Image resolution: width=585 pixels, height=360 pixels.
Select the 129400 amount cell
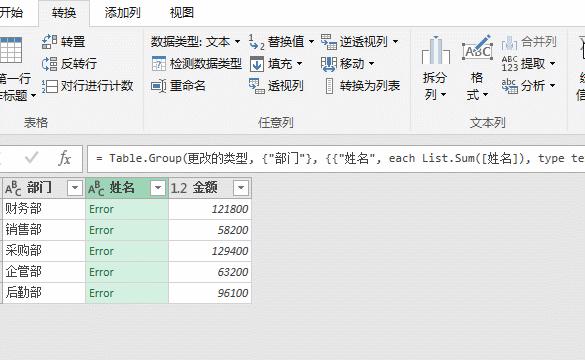point(210,251)
